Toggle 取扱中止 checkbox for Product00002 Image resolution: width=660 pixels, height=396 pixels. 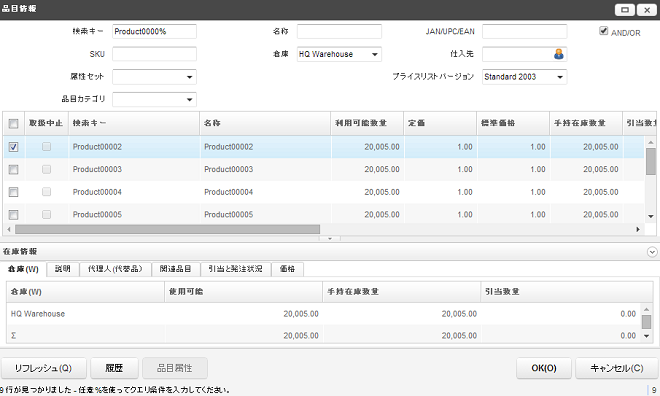coord(46,146)
